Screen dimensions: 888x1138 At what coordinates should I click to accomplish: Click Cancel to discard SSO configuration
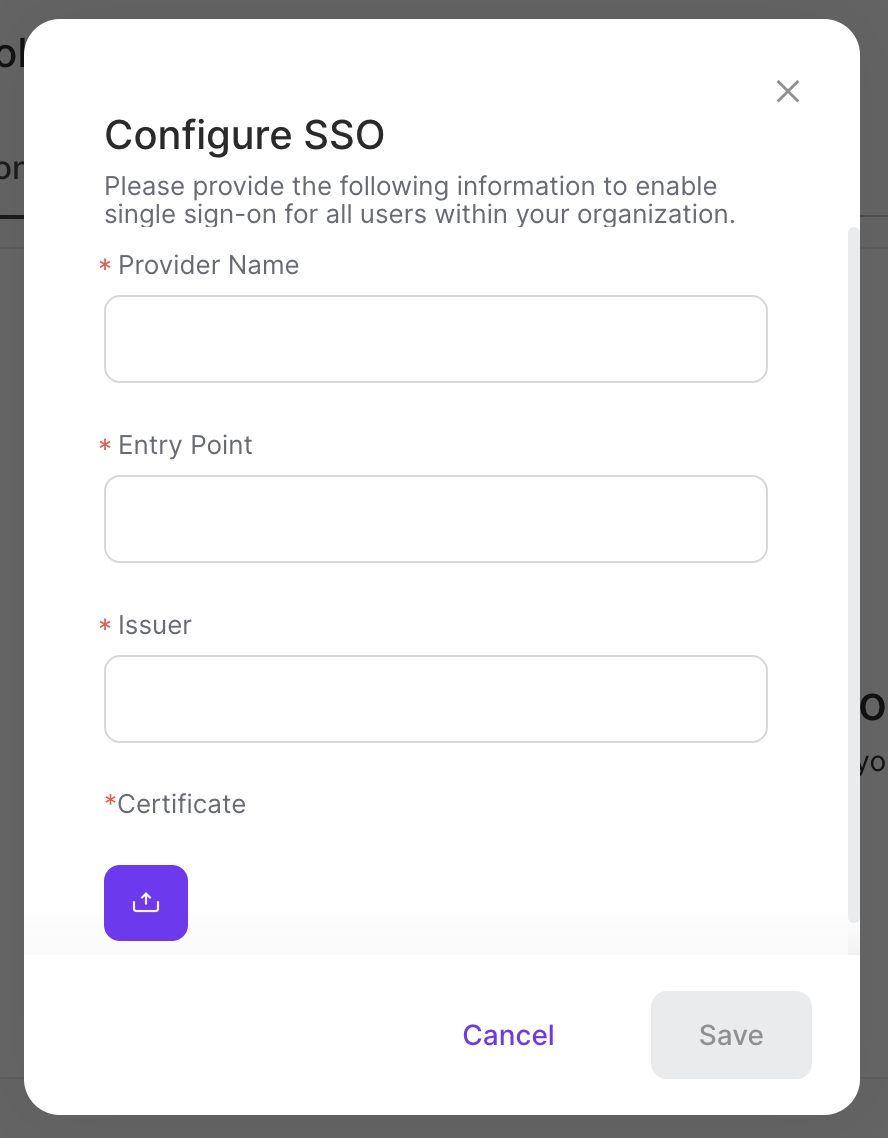click(508, 1035)
